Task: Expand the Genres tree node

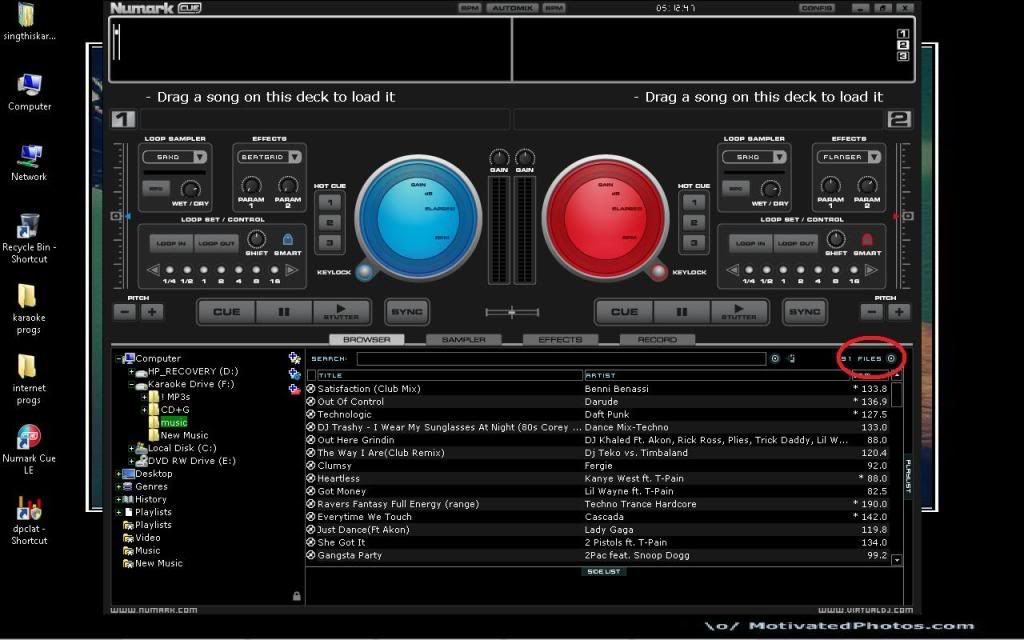Action: [x=118, y=487]
